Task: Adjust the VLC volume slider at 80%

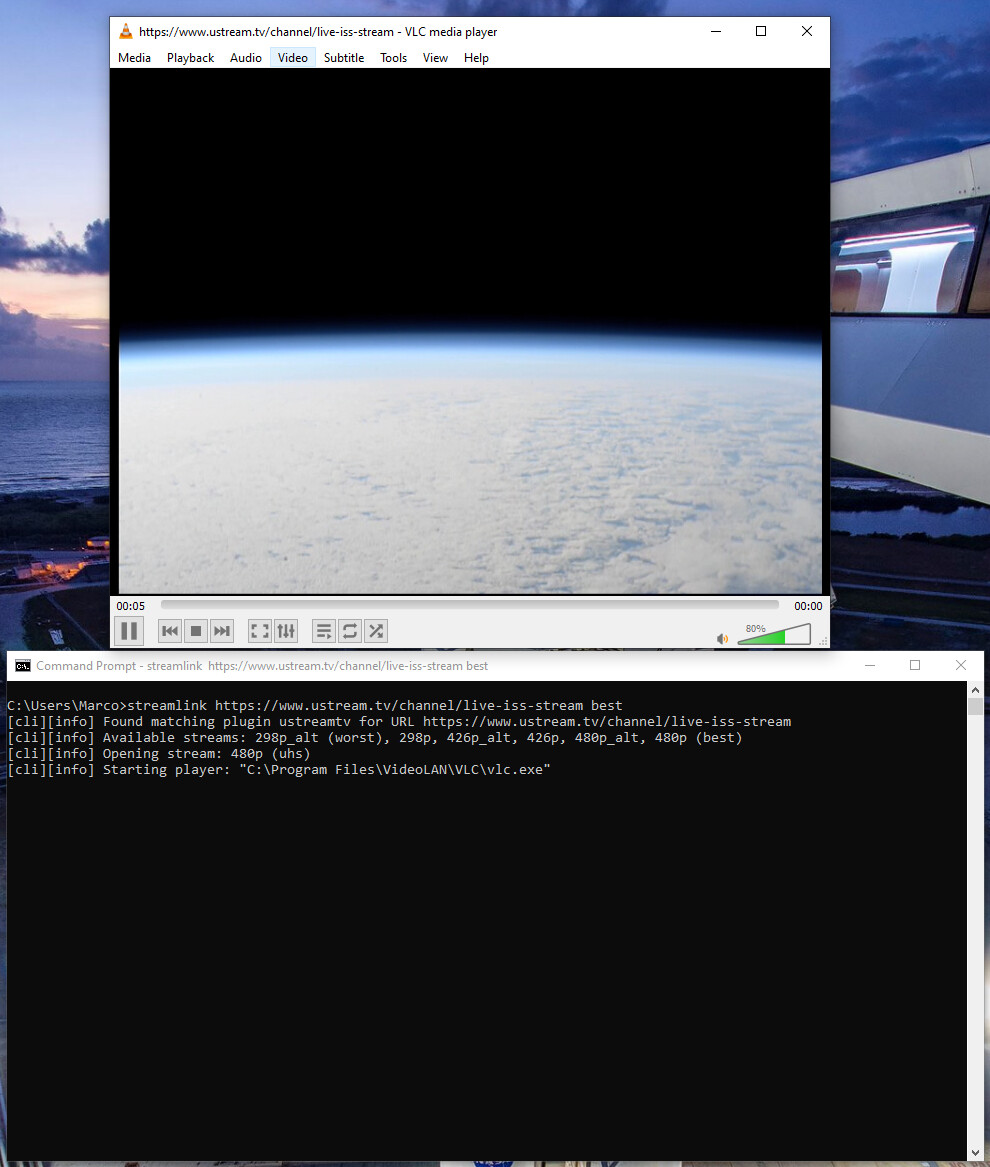Action: 774,635
